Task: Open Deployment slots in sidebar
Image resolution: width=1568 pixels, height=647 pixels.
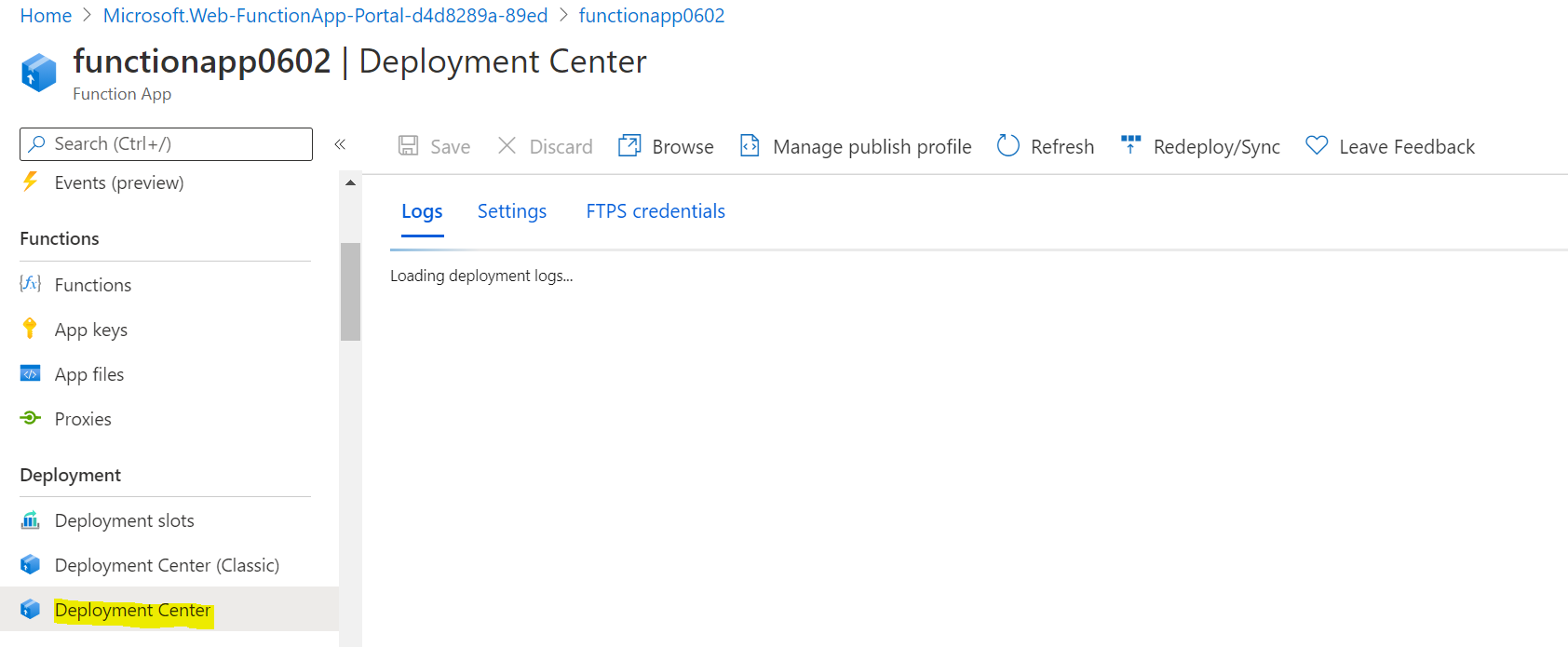Action: point(124,520)
